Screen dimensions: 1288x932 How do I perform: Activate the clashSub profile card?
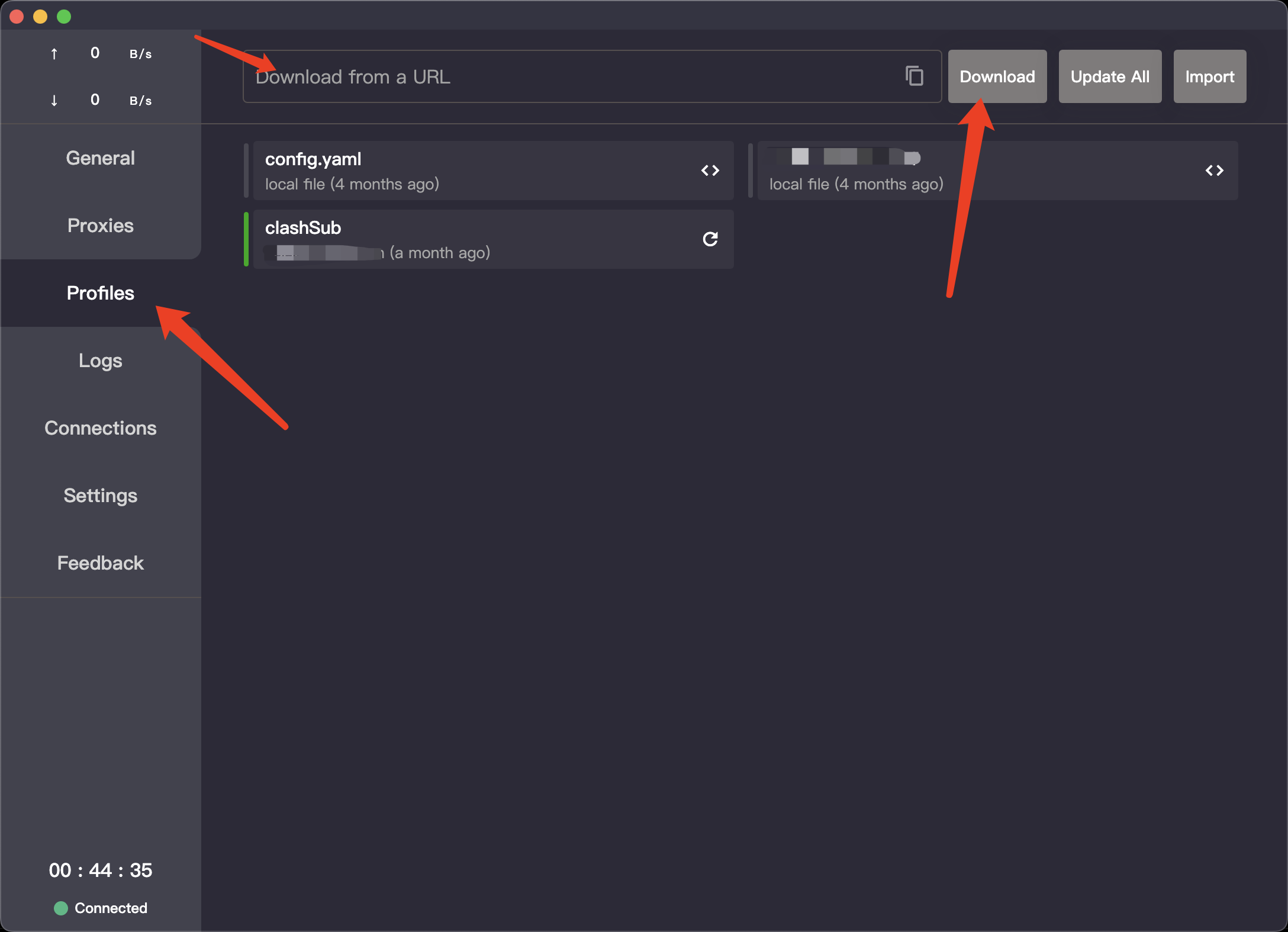[494, 239]
